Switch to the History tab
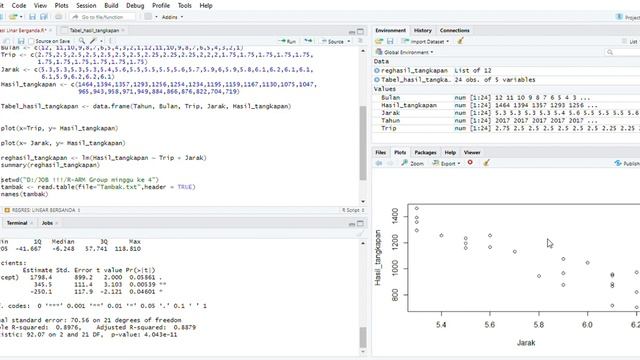This screenshot has height=360, width=640. [x=422, y=31]
